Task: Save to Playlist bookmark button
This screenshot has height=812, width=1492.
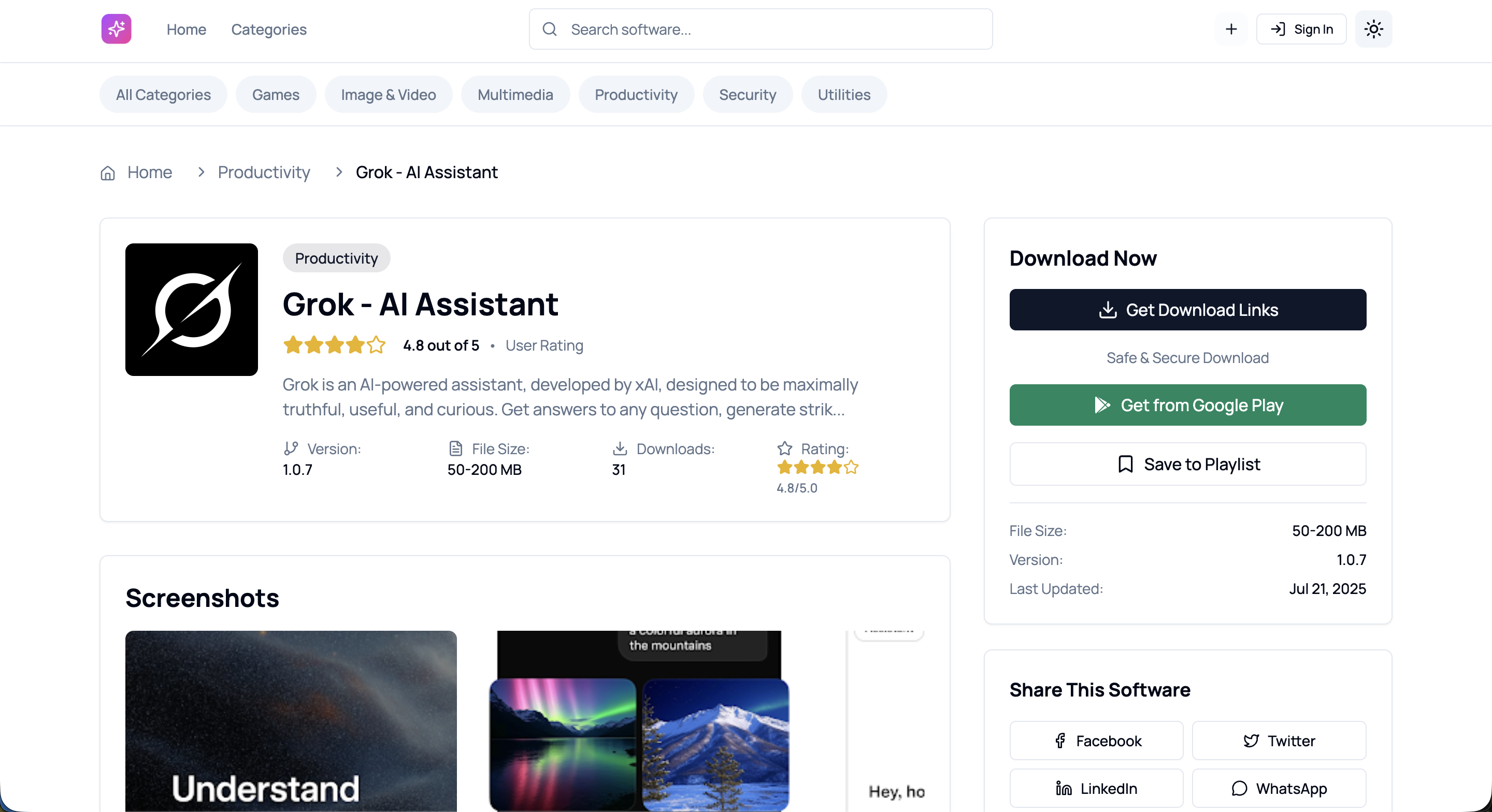Action: point(1187,464)
